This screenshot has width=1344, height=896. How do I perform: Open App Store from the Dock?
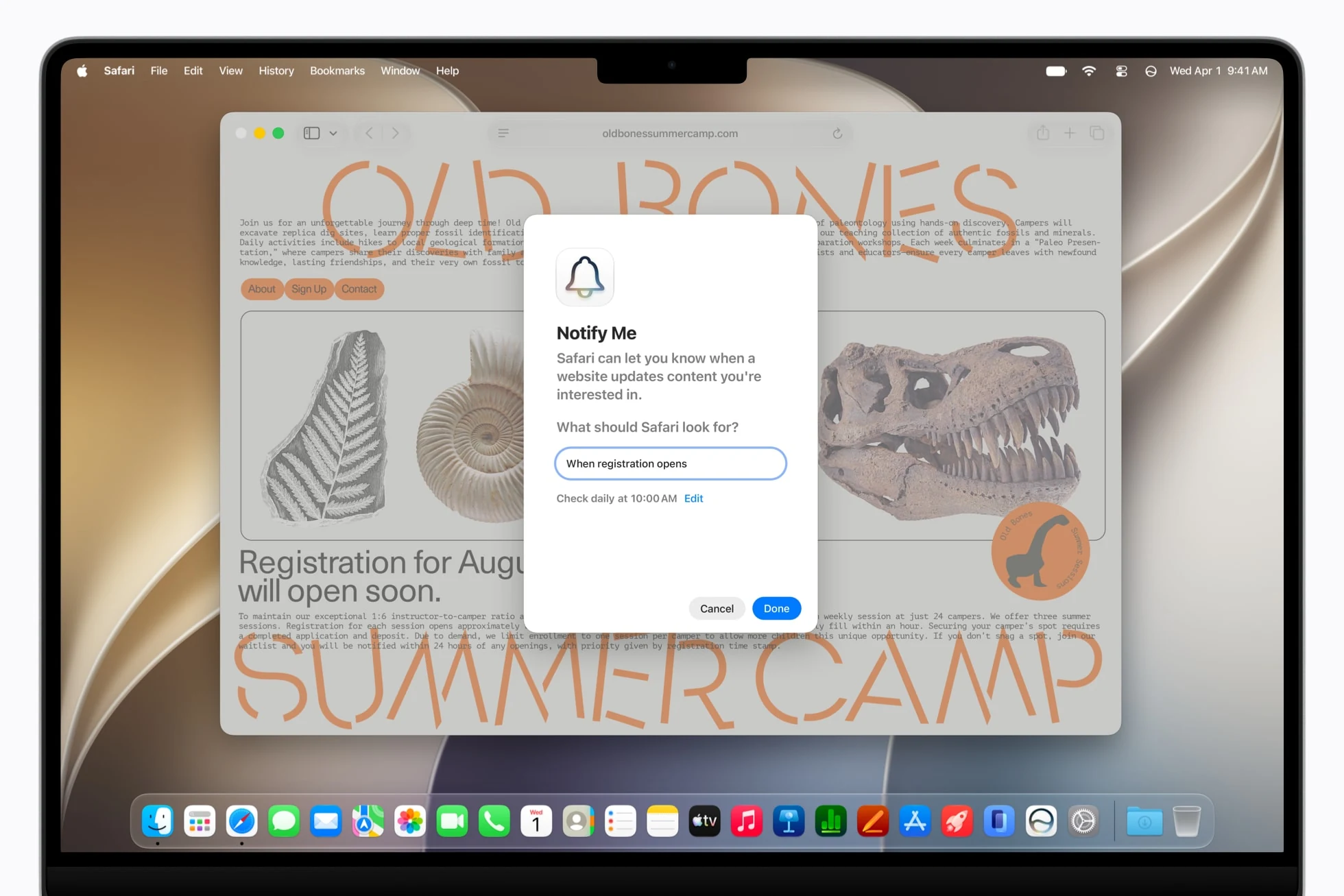[915, 821]
